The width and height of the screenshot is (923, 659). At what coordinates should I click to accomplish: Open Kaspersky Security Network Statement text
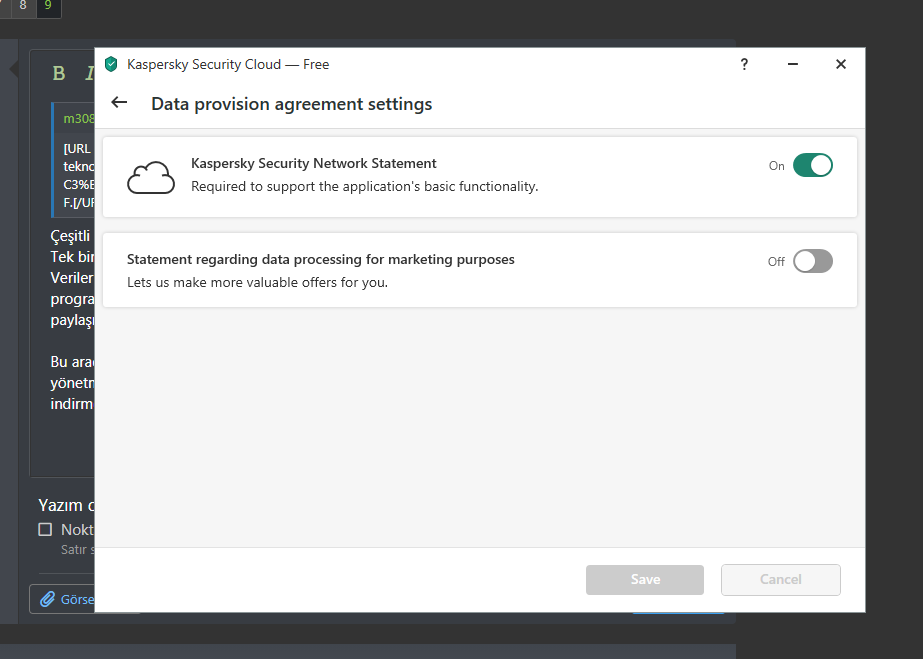coord(313,163)
